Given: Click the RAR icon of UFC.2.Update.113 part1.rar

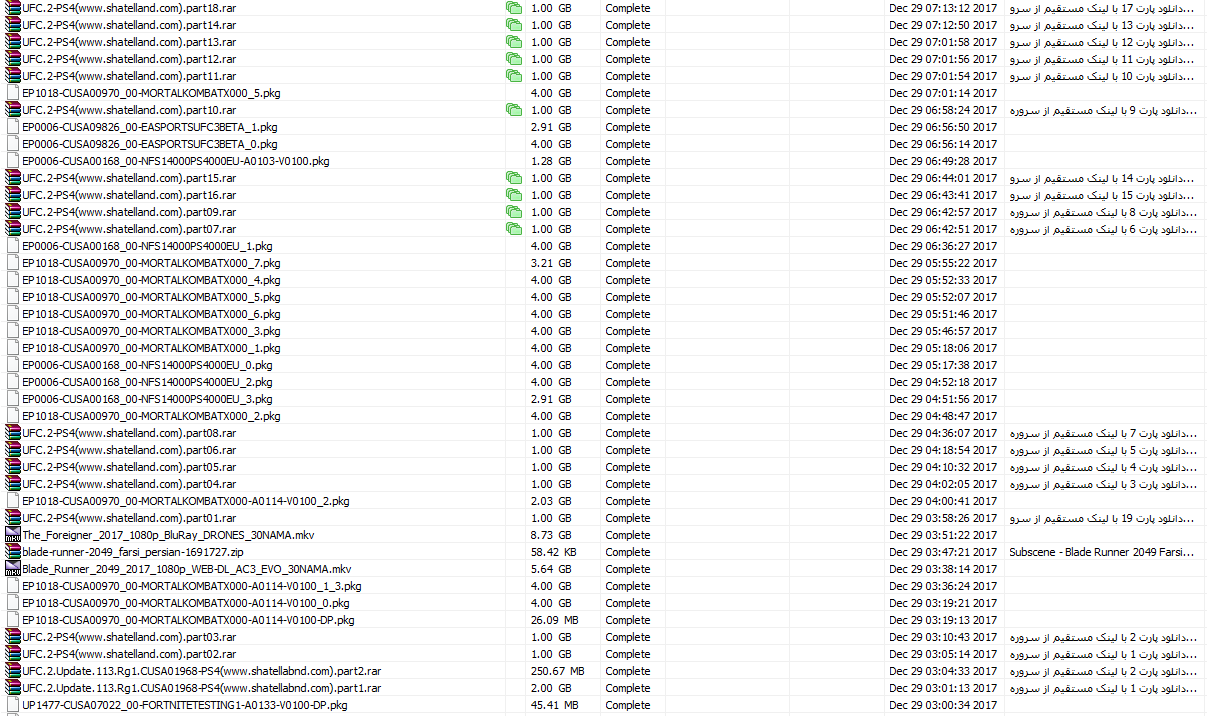Looking at the screenshot, I should click(13, 688).
